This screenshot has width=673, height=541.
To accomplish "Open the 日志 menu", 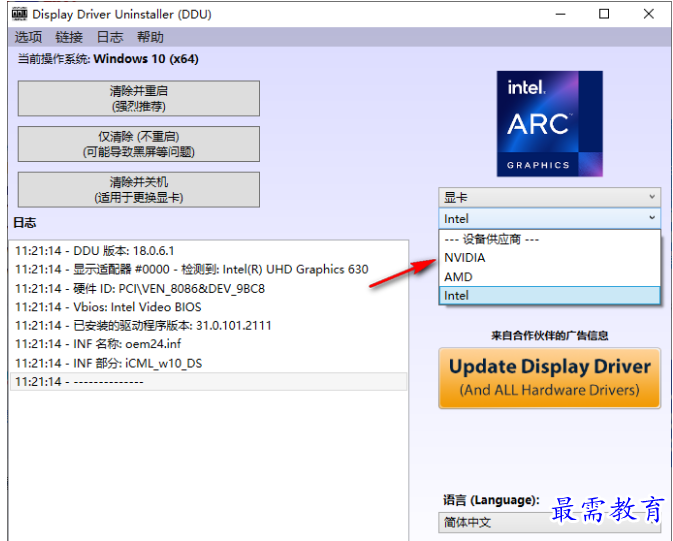I will point(110,37).
